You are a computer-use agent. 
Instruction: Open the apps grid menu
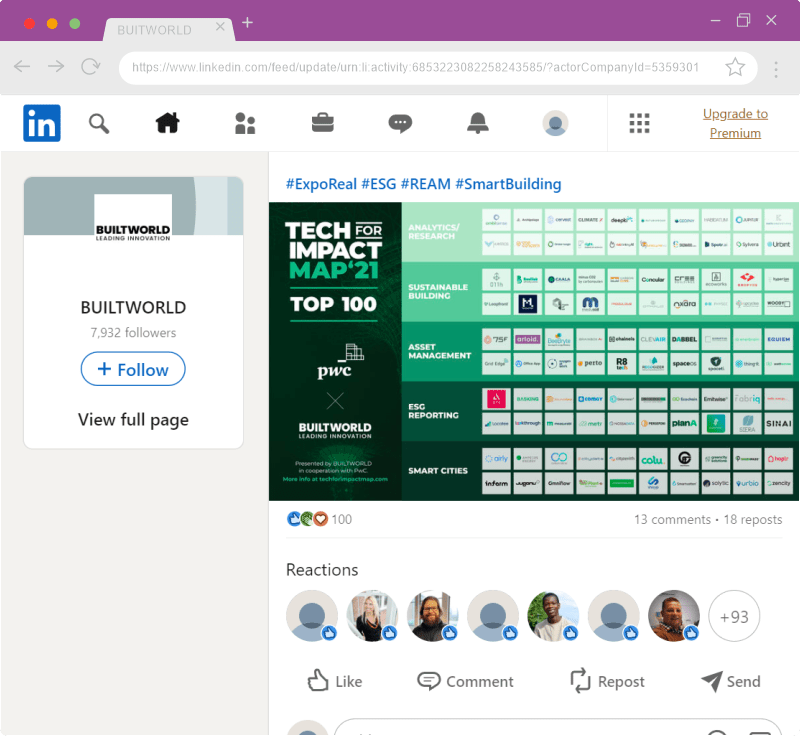pyautogui.click(x=639, y=123)
